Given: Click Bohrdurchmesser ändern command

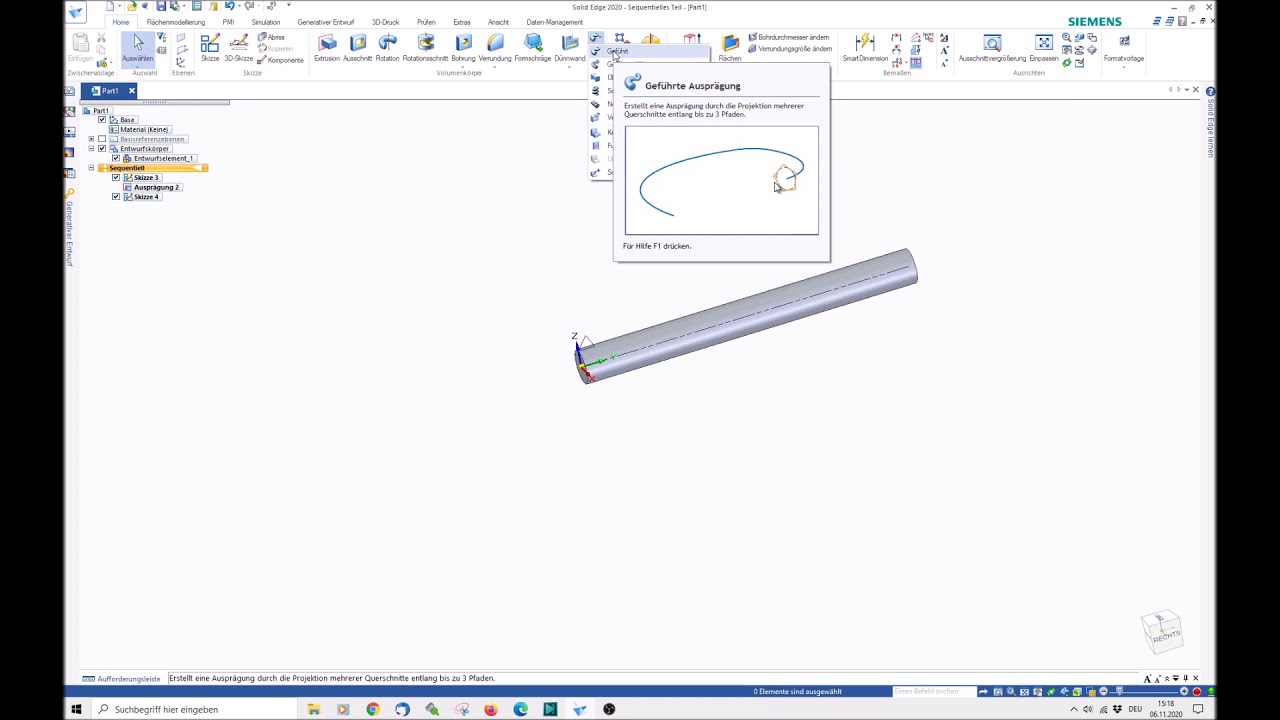Looking at the screenshot, I should 789,38.
